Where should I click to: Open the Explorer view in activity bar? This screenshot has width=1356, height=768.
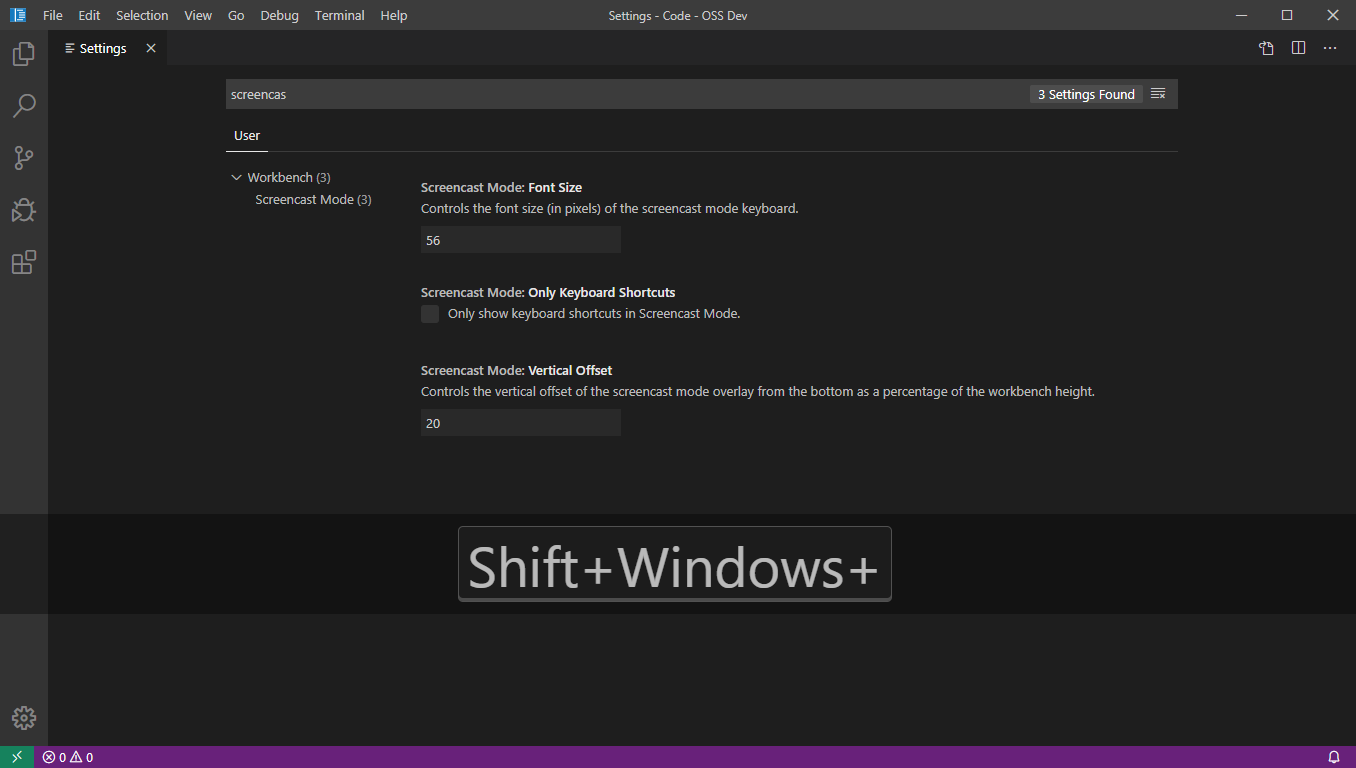pos(24,54)
